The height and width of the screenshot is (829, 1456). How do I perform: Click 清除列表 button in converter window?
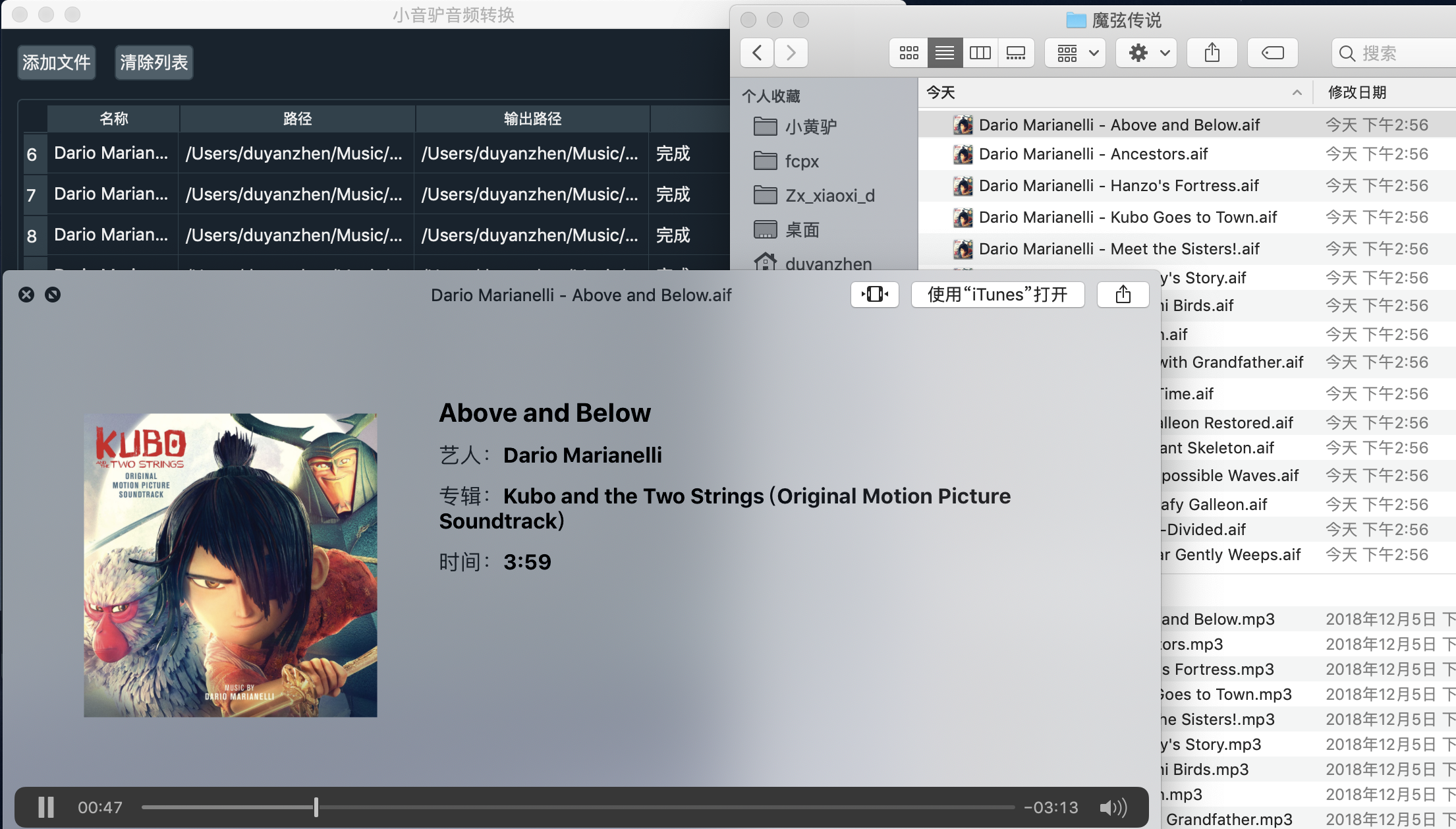(154, 63)
